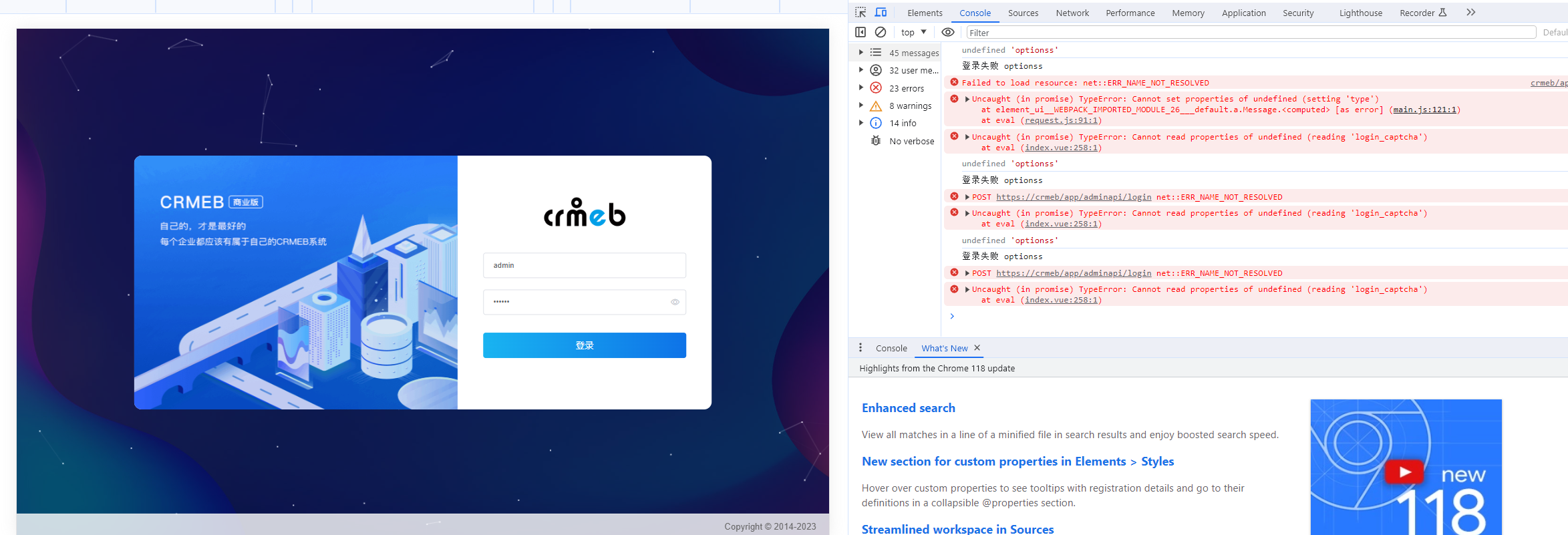
Task: Create a live expression eye icon
Action: [x=947, y=32]
